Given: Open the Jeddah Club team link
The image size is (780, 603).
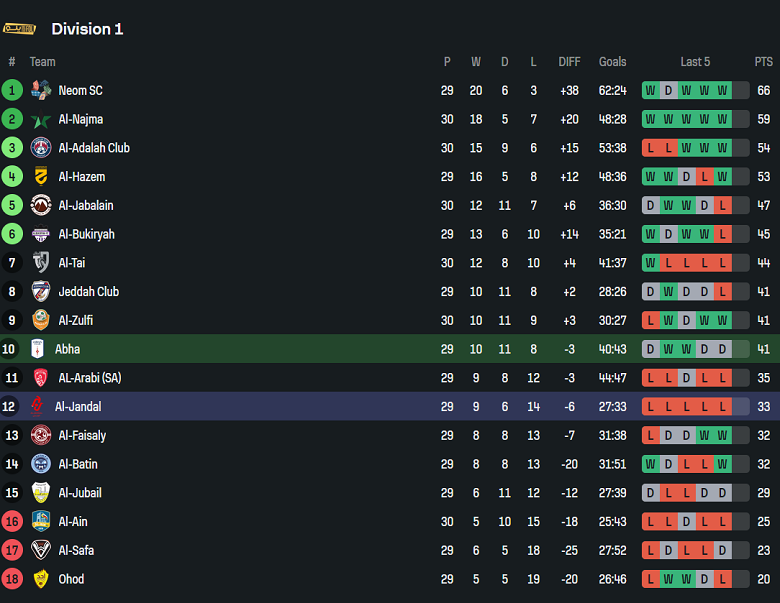Looking at the screenshot, I should coord(88,292).
